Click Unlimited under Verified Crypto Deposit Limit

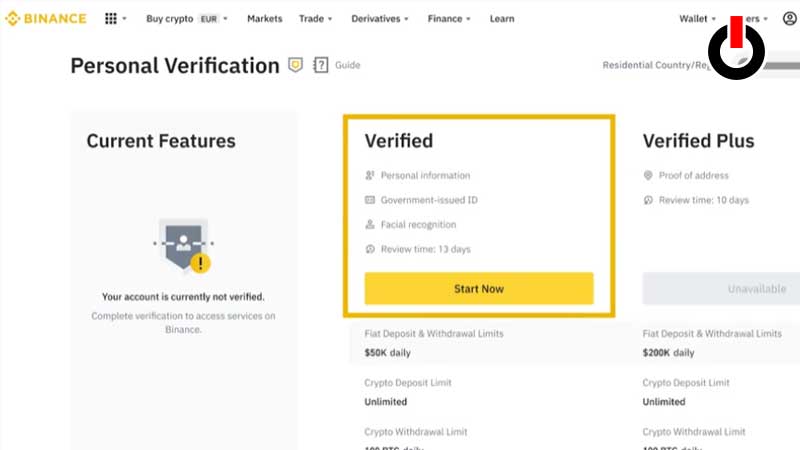point(386,402)
